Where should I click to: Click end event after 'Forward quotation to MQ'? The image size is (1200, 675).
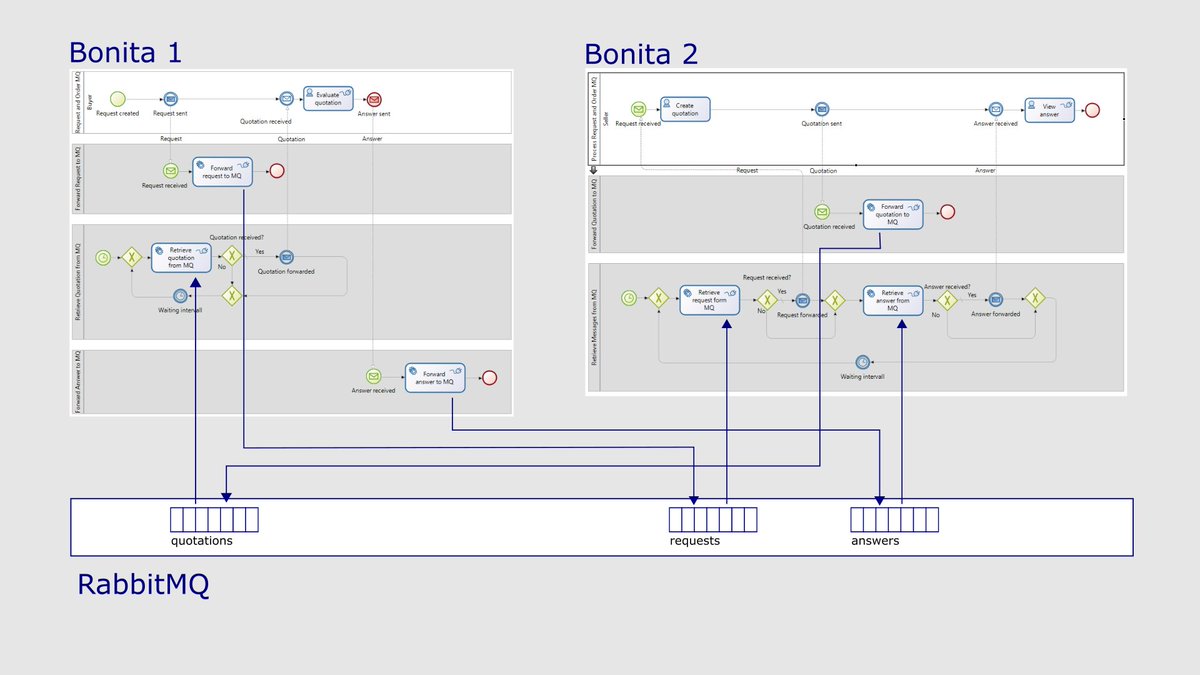click(947, 212)
